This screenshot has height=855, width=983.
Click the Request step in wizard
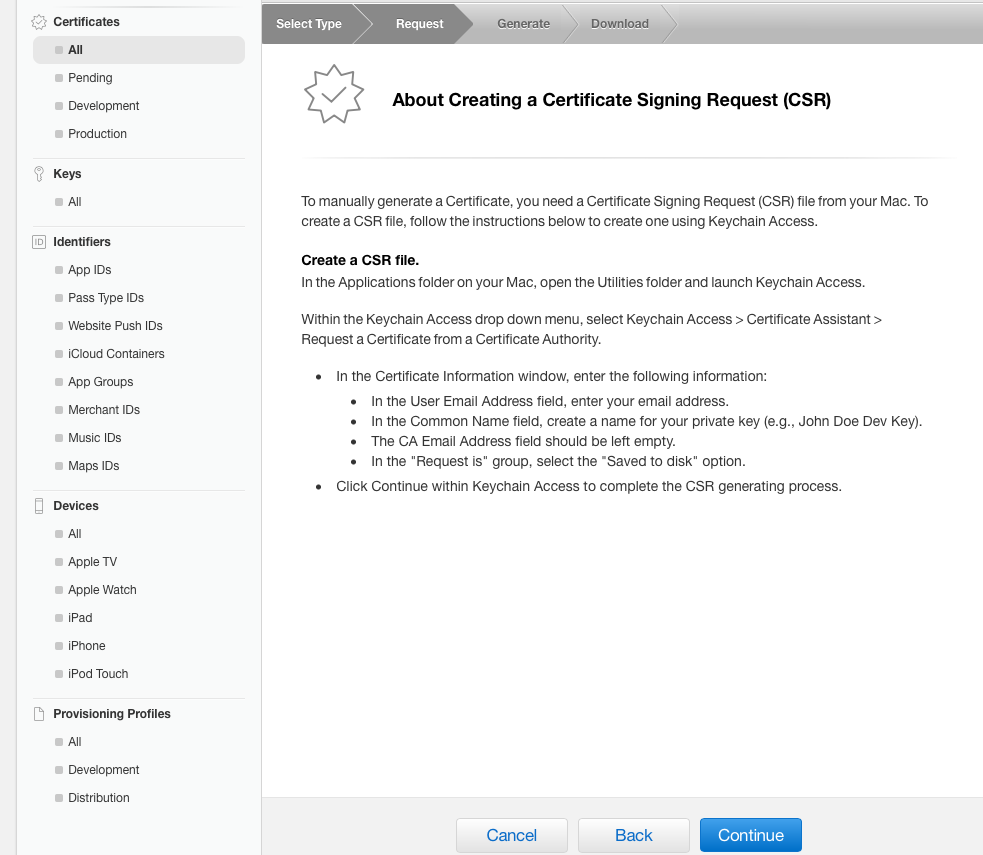point(419,24)
